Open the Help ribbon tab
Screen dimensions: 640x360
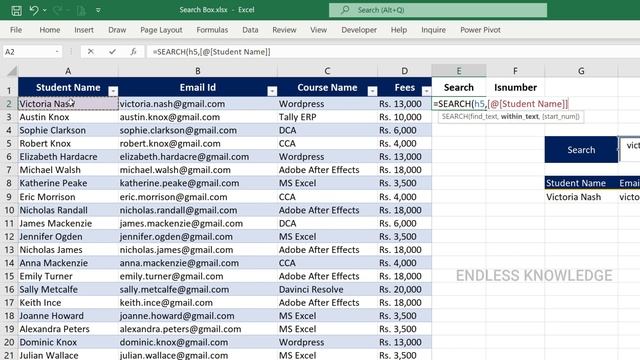(x=399, y=30)
